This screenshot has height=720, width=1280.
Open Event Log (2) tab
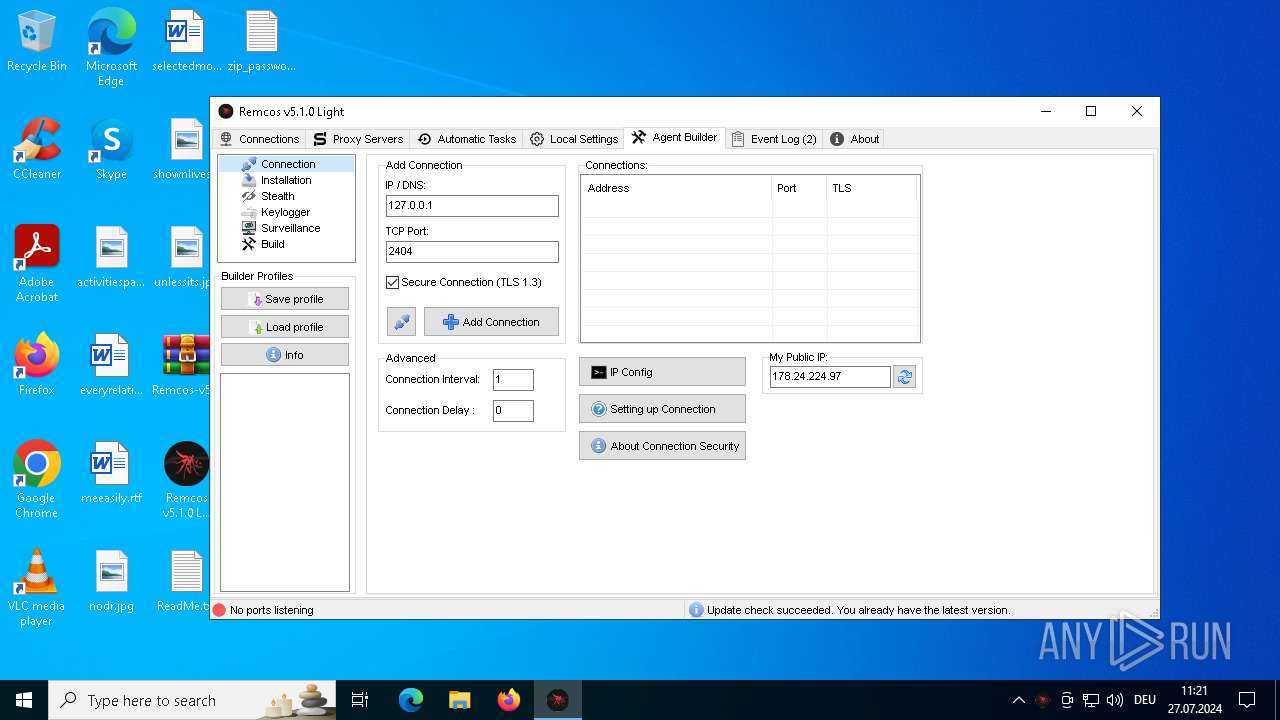click(x=775, y=139)
